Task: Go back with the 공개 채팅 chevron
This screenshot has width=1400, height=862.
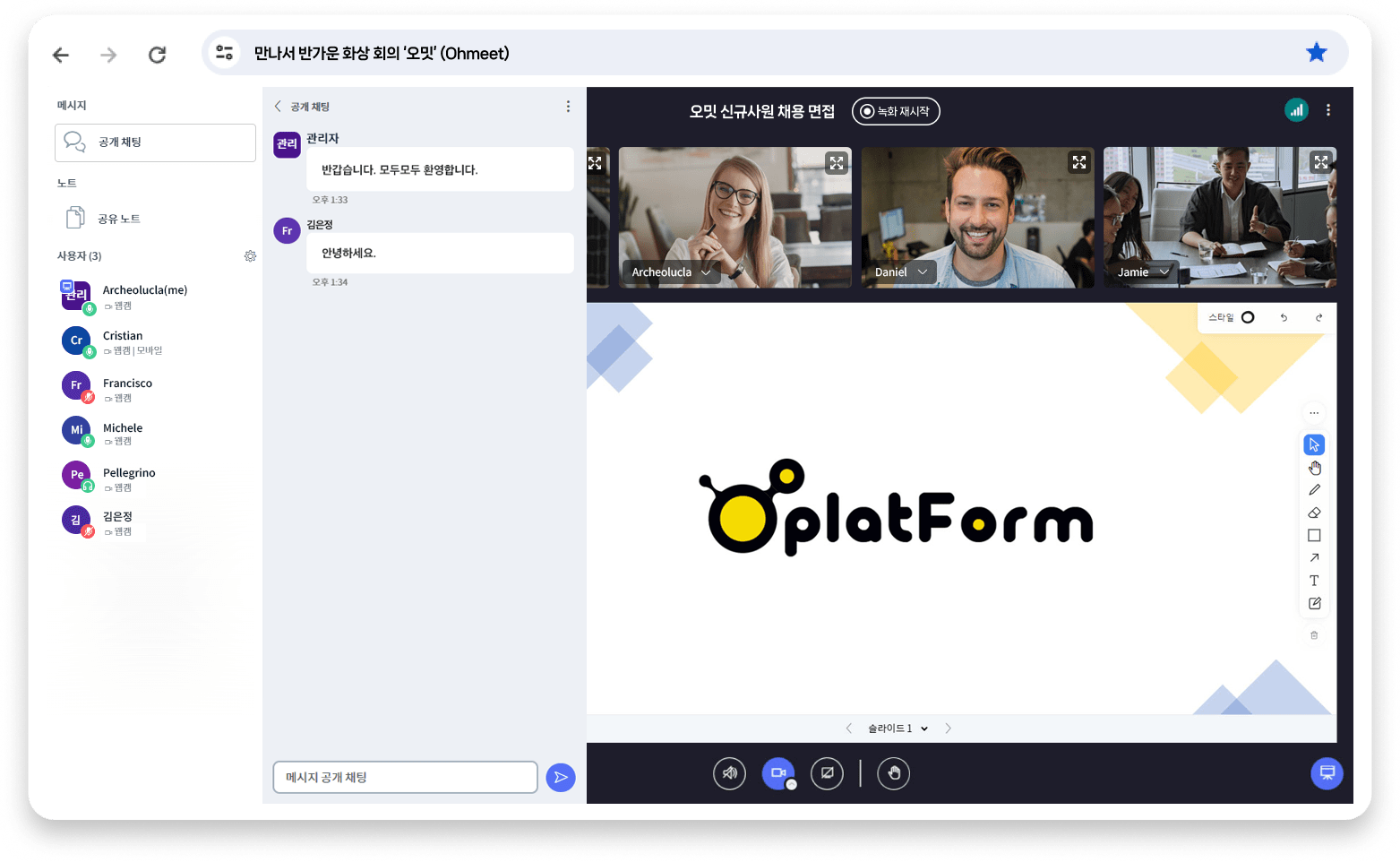Action: (278, 107)
